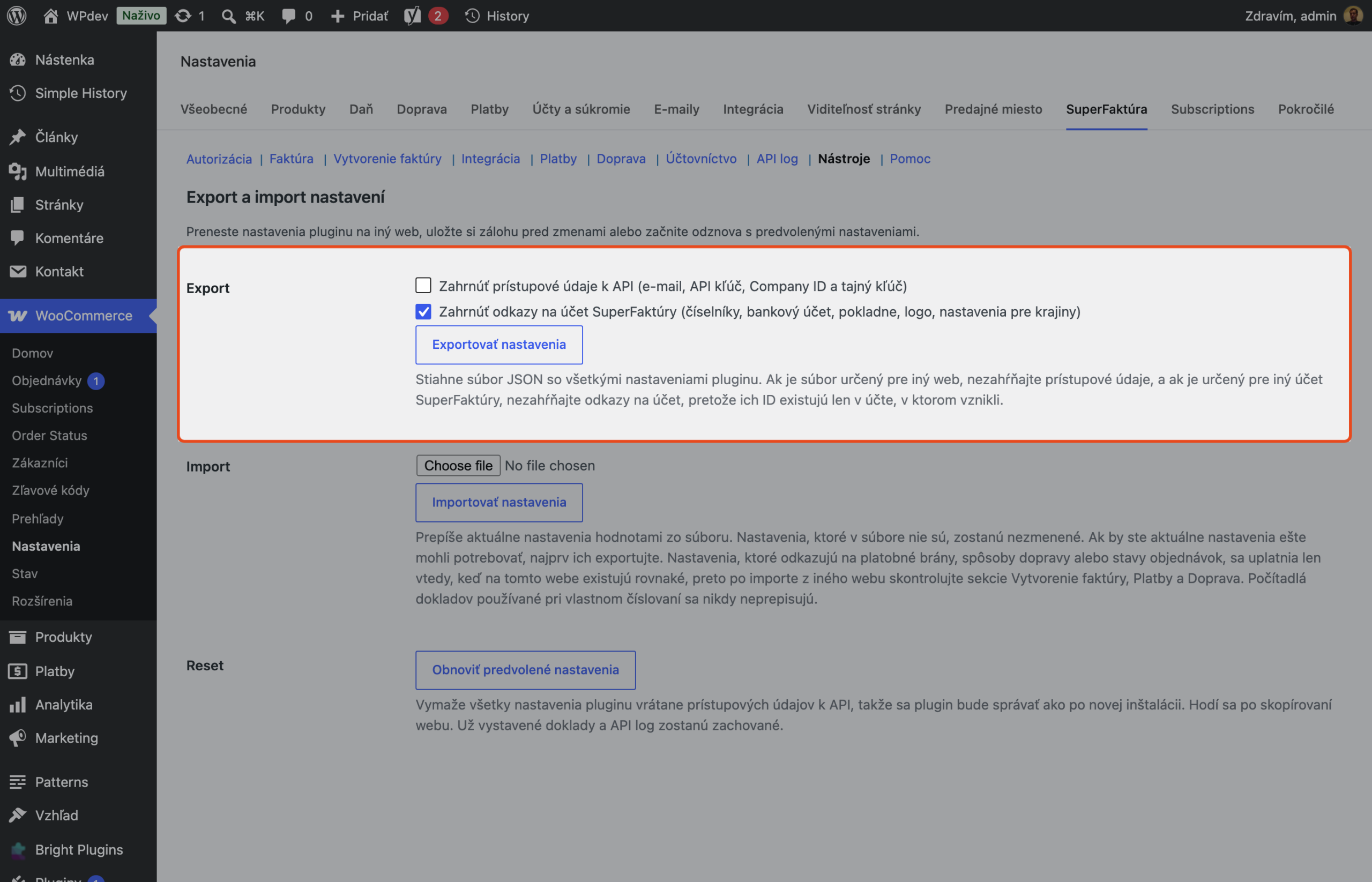Open Objednávky in WooCommerce submenu
This screenshot has width=1372, height=882.
(47, 381)
